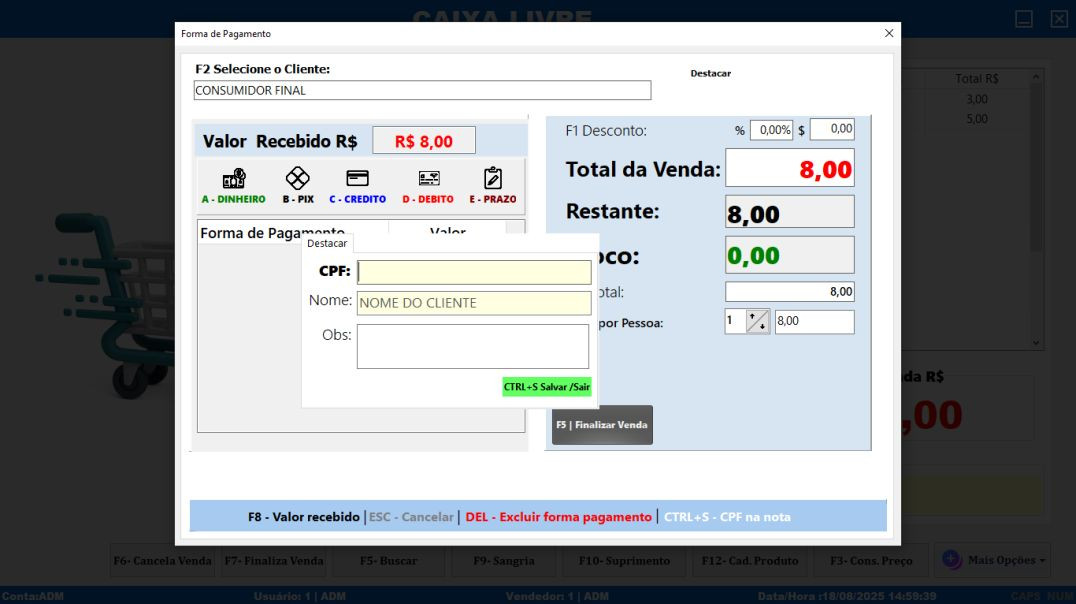The height and width of the screenshot is (604, 1076).
Task: Click the Mais Opções round icon
Action: coord(951,560)
